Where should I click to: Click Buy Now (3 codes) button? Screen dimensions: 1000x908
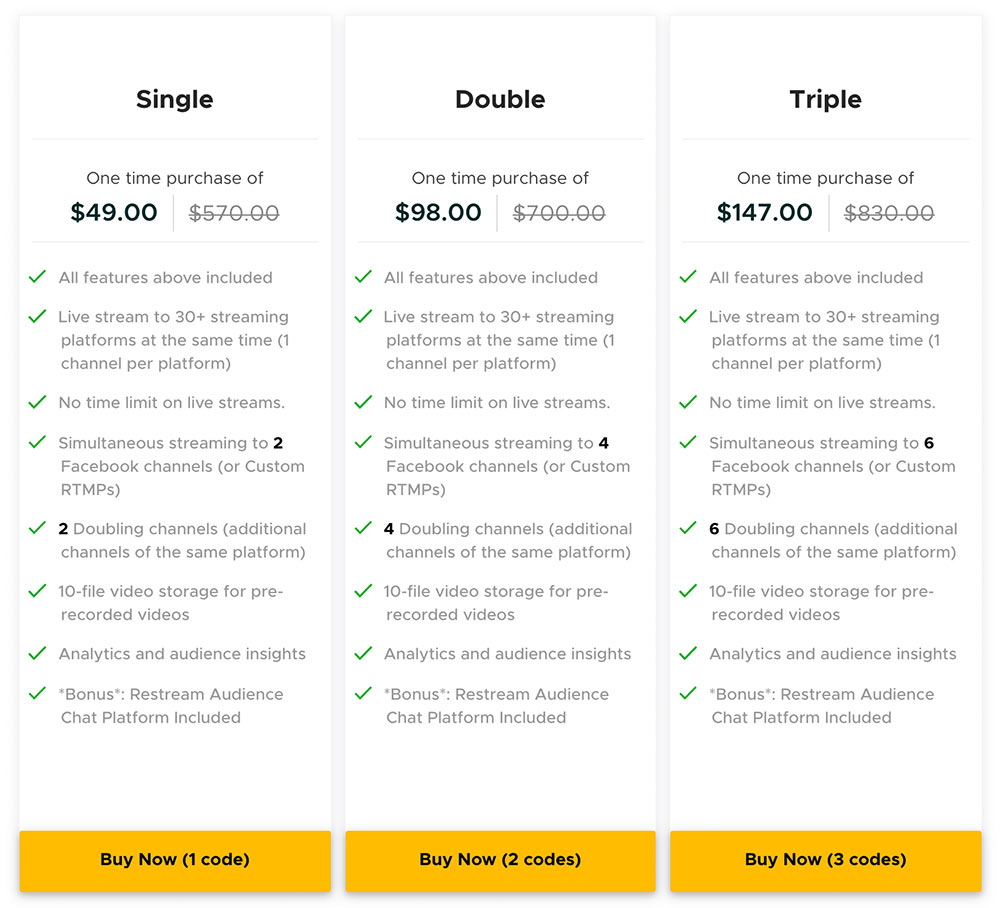[x=826, y=860]
